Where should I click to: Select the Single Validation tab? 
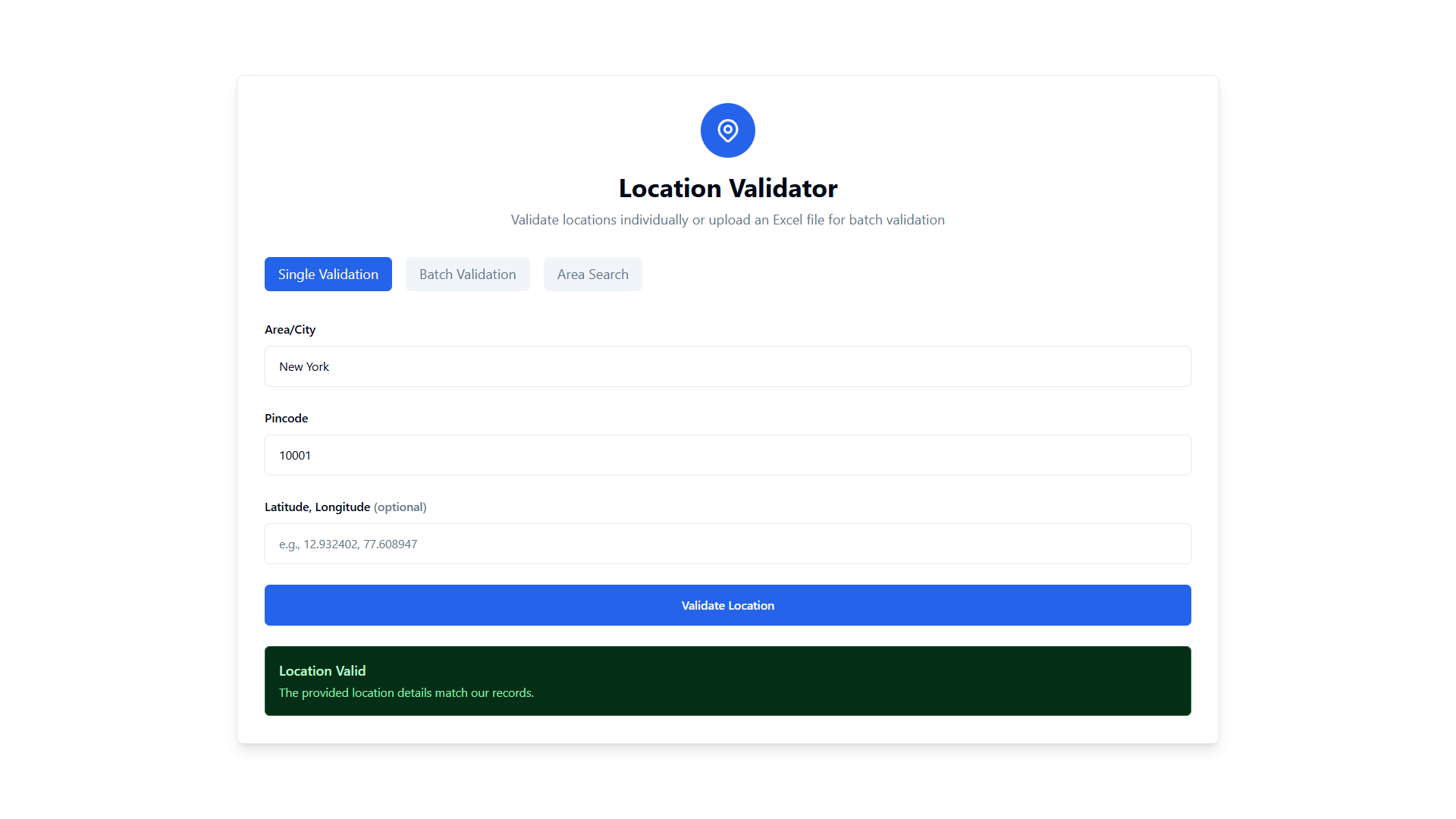point(328,274)
